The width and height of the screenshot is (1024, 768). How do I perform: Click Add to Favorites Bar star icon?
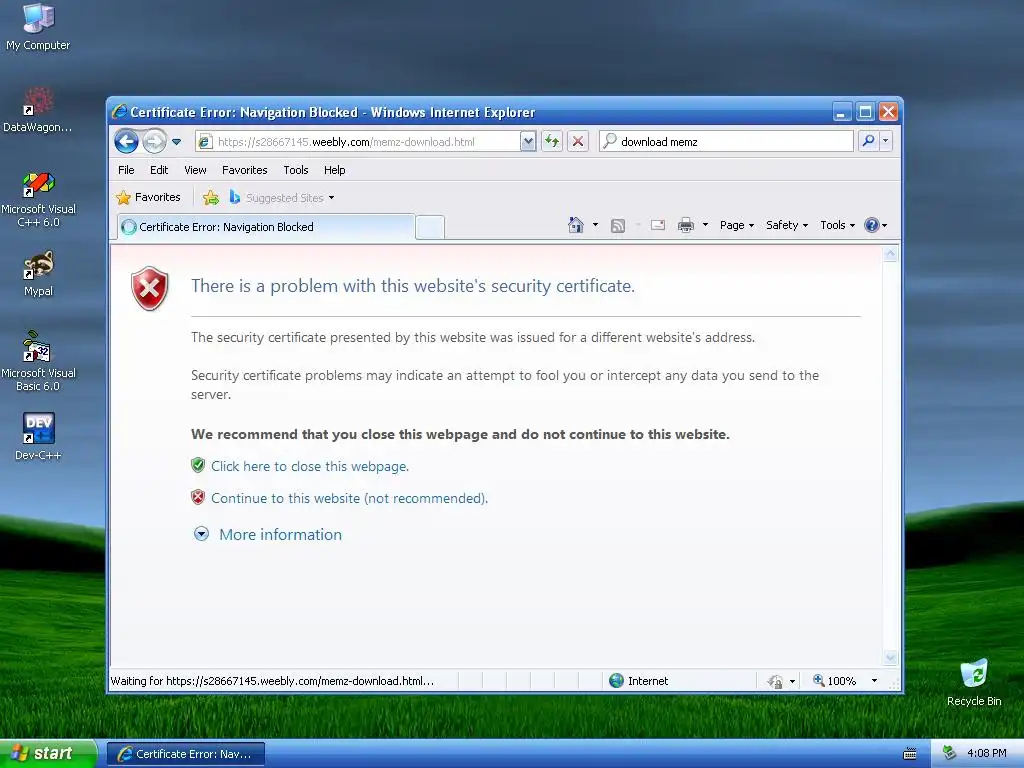tap(210, 198)
